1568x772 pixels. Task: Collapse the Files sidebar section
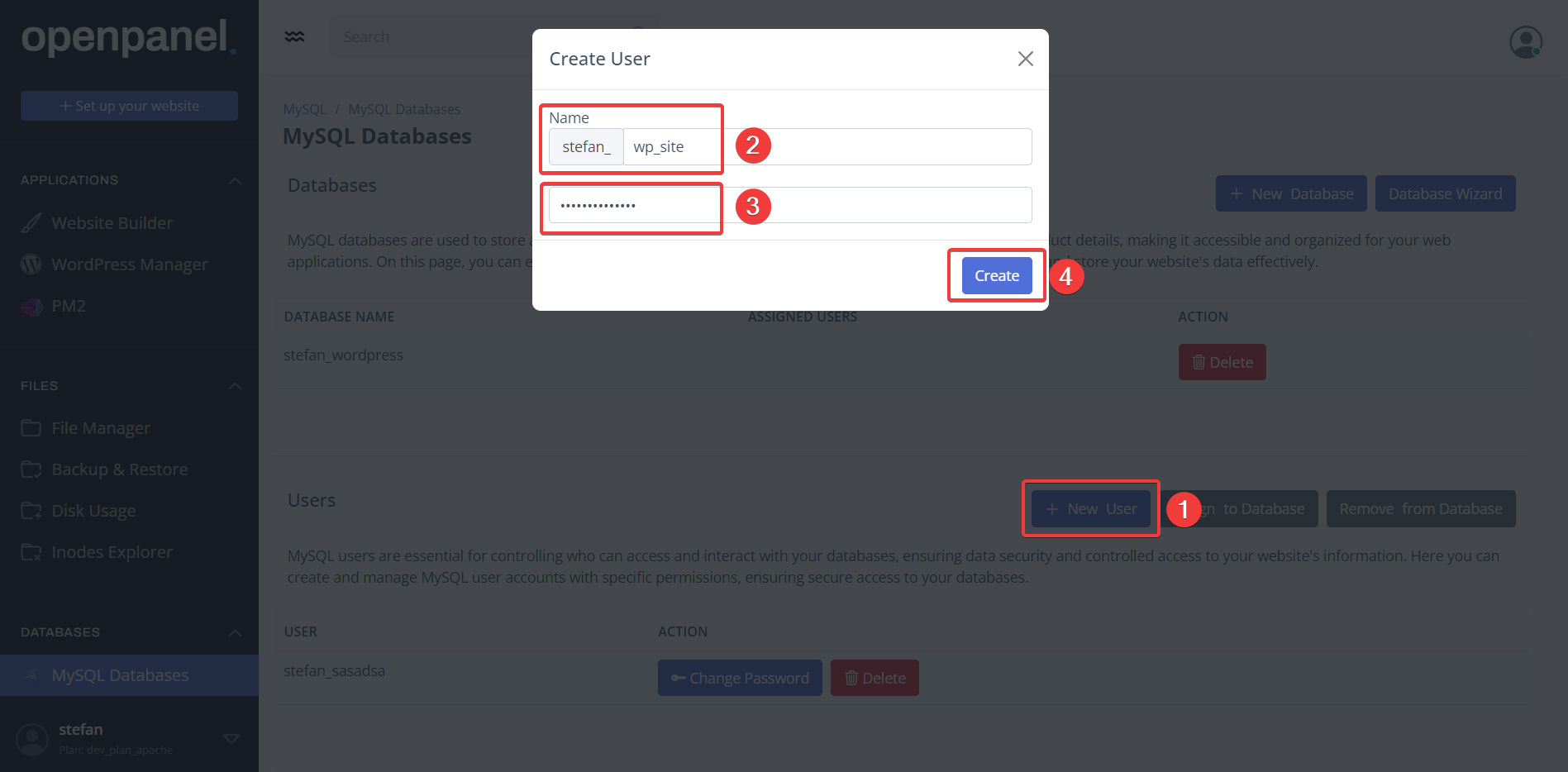(235, 386)
